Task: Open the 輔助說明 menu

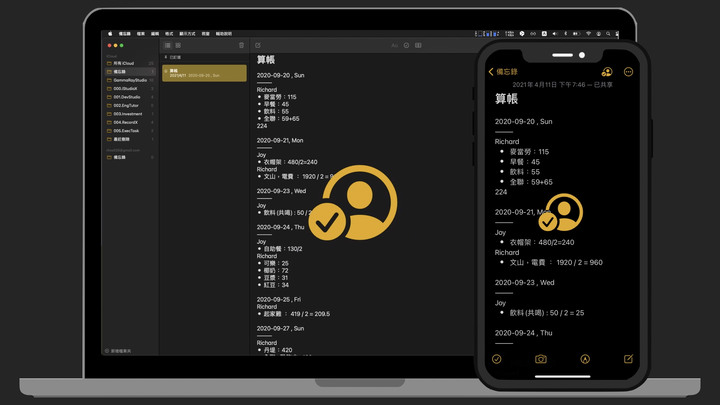Action: (224, 34)
